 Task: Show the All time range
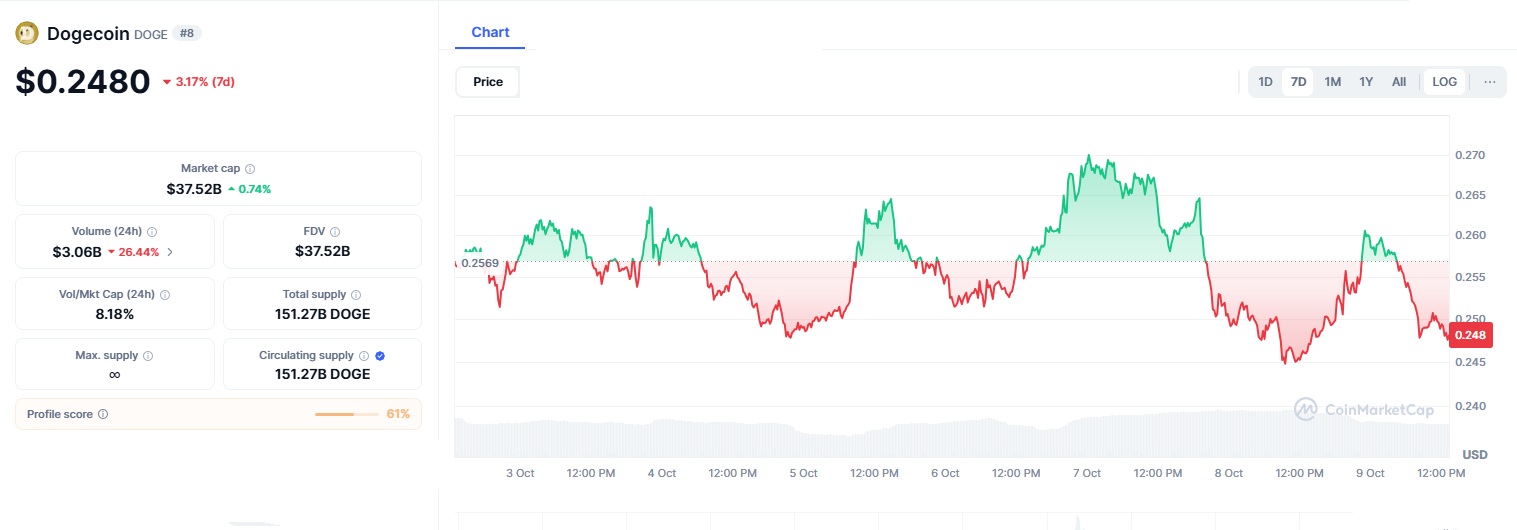tap(1399, 82)
